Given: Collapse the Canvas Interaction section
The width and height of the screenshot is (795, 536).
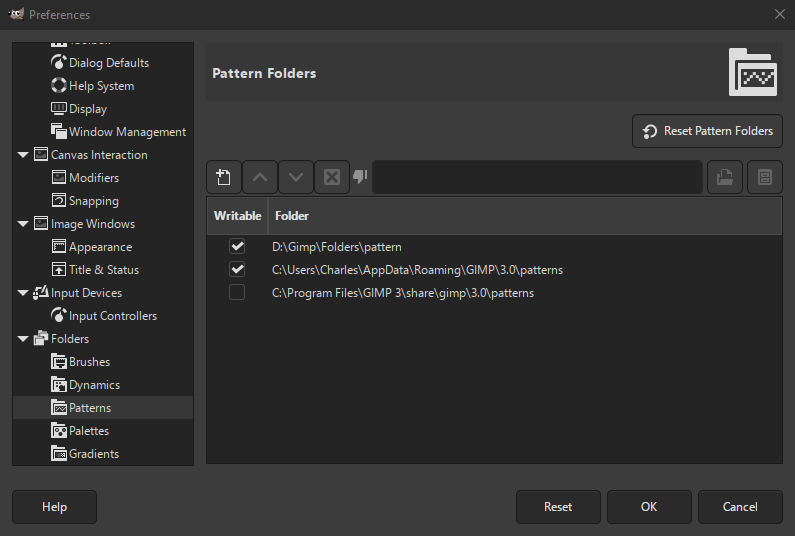Looking at the screenshot, I should [23, 155].
